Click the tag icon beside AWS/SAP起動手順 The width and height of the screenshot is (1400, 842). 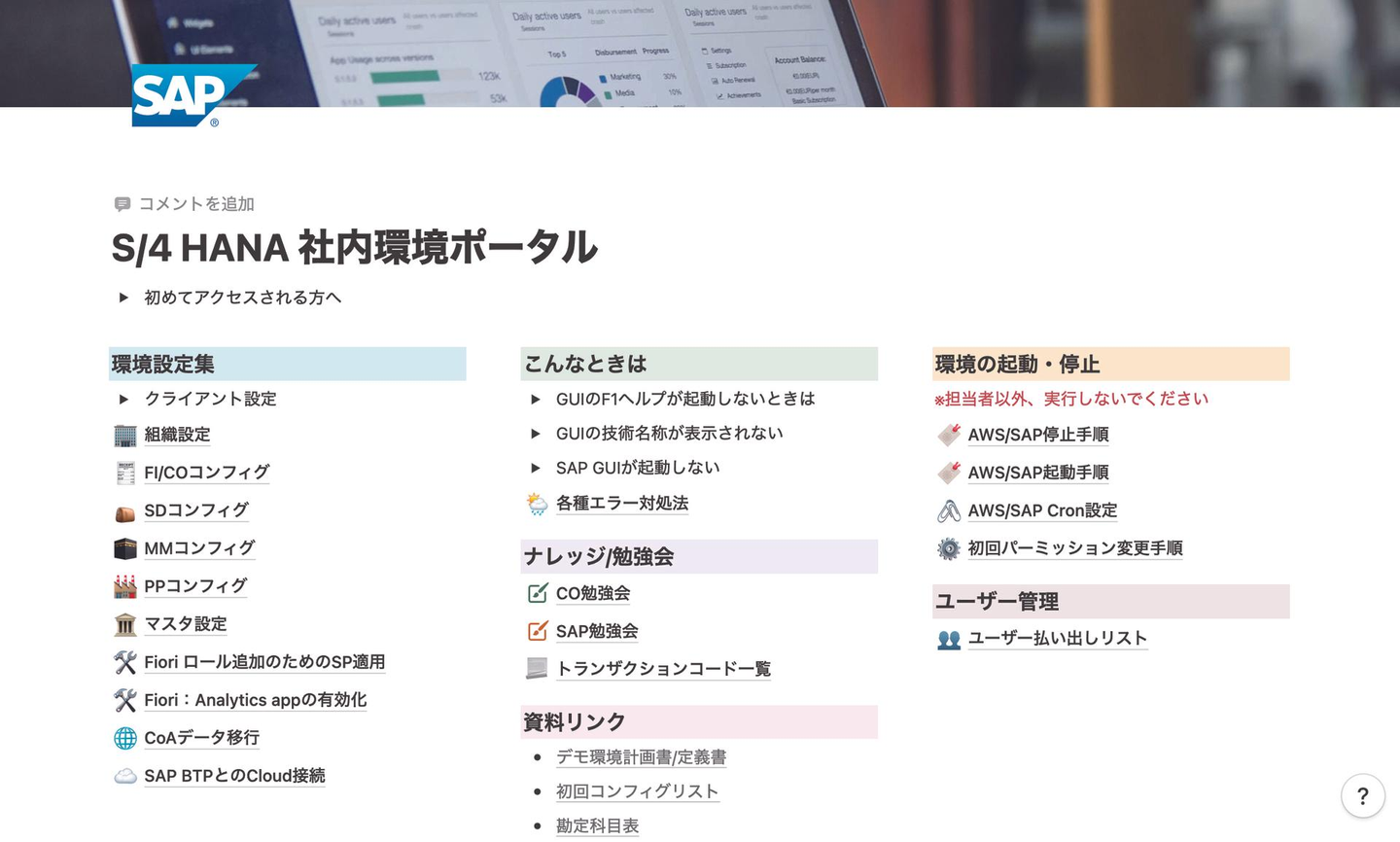tap(949, 474)
